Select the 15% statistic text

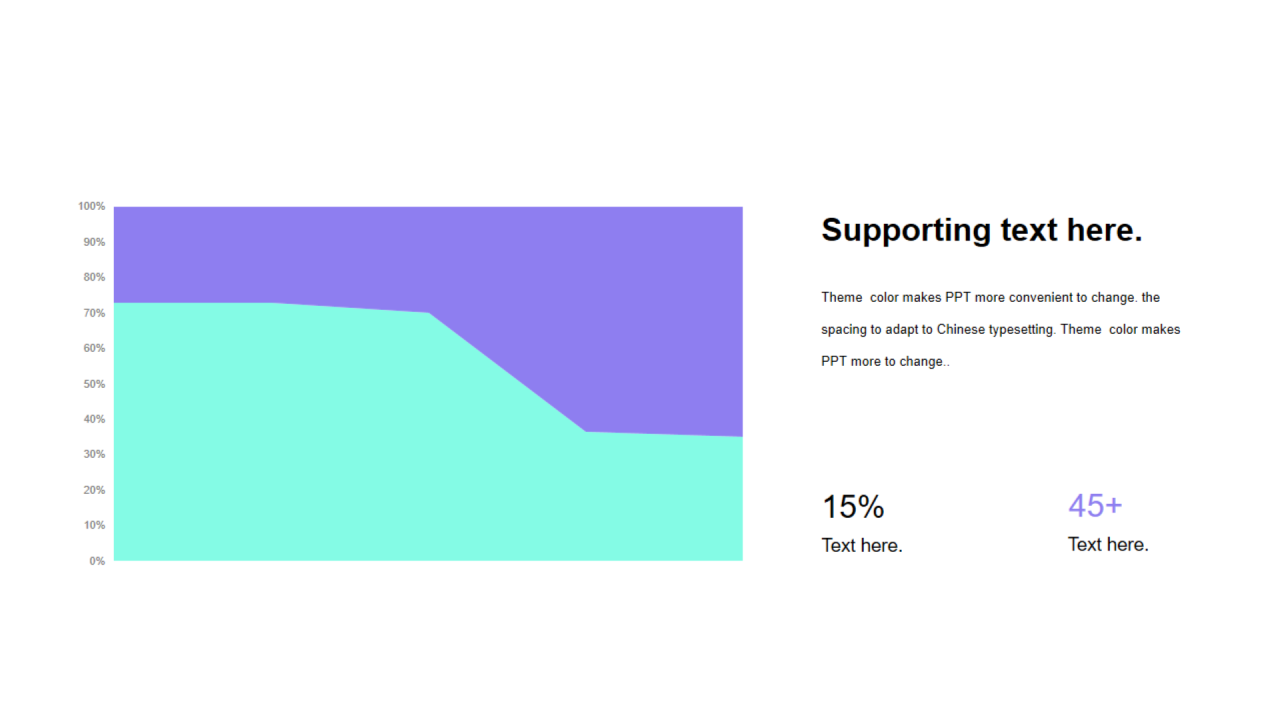tap(853, 507)
